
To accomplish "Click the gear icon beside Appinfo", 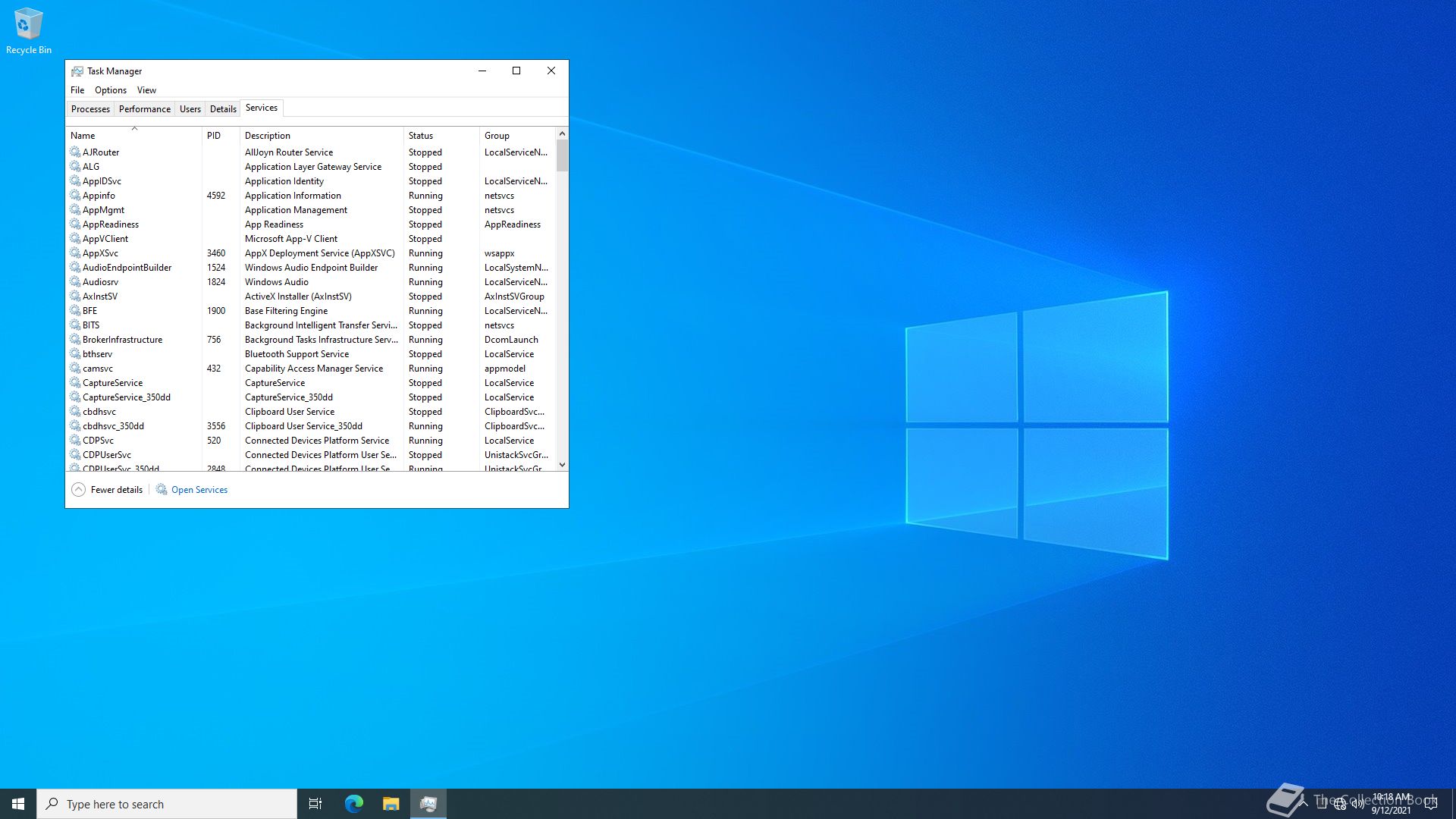I will 75,196.
